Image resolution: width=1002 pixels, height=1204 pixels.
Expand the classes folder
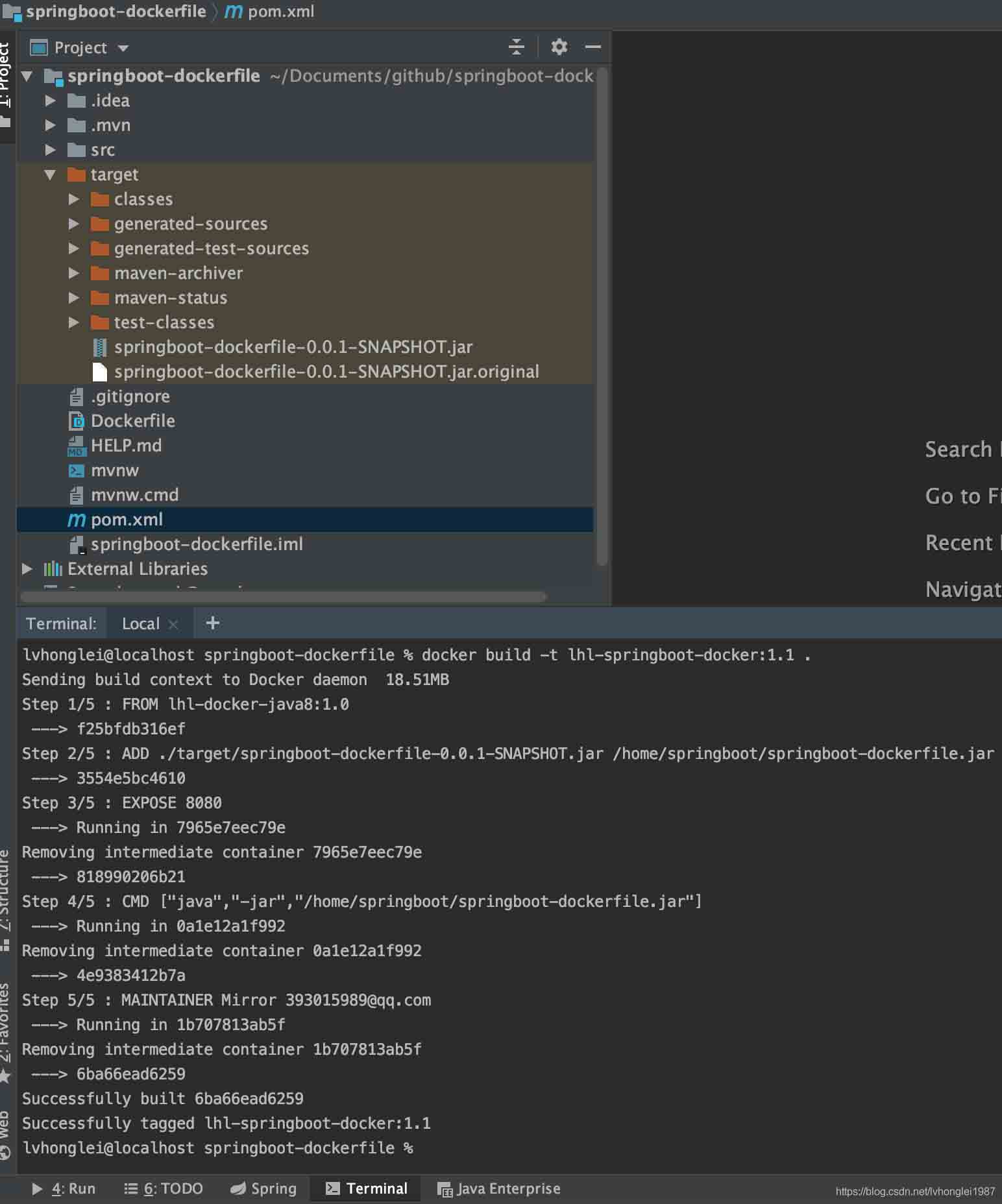[73, 199]
